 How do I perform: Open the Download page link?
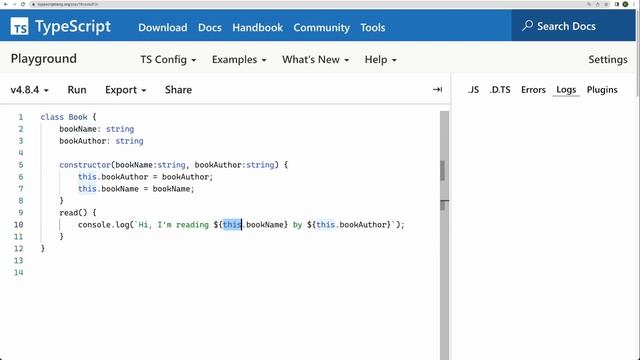(x=162, y=27)
